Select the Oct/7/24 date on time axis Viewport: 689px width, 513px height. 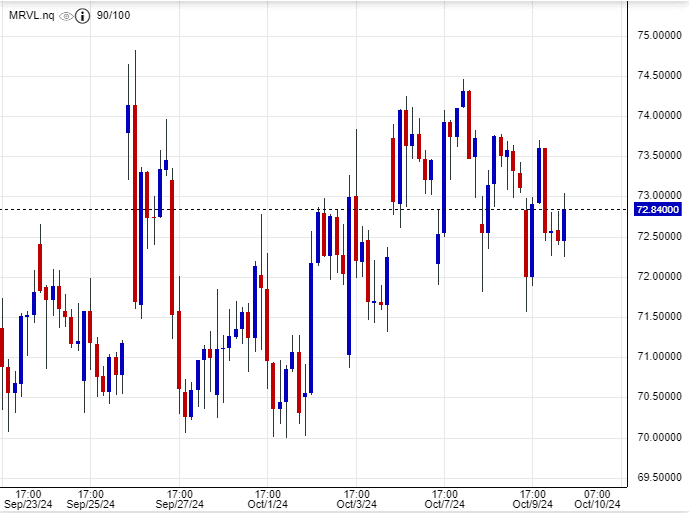click(x=444, y=504)
